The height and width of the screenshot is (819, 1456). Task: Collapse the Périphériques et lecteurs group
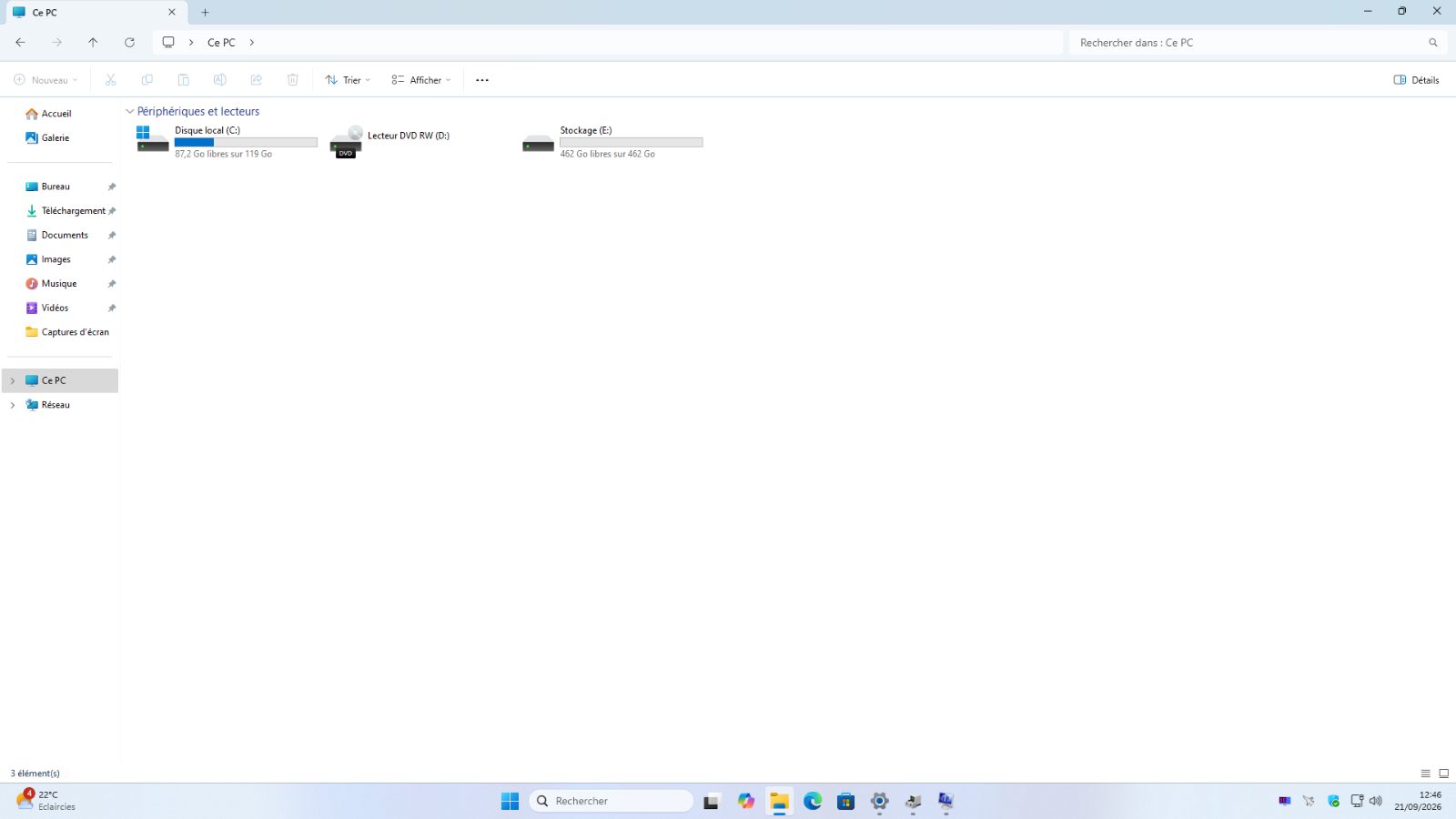[129, 112]
